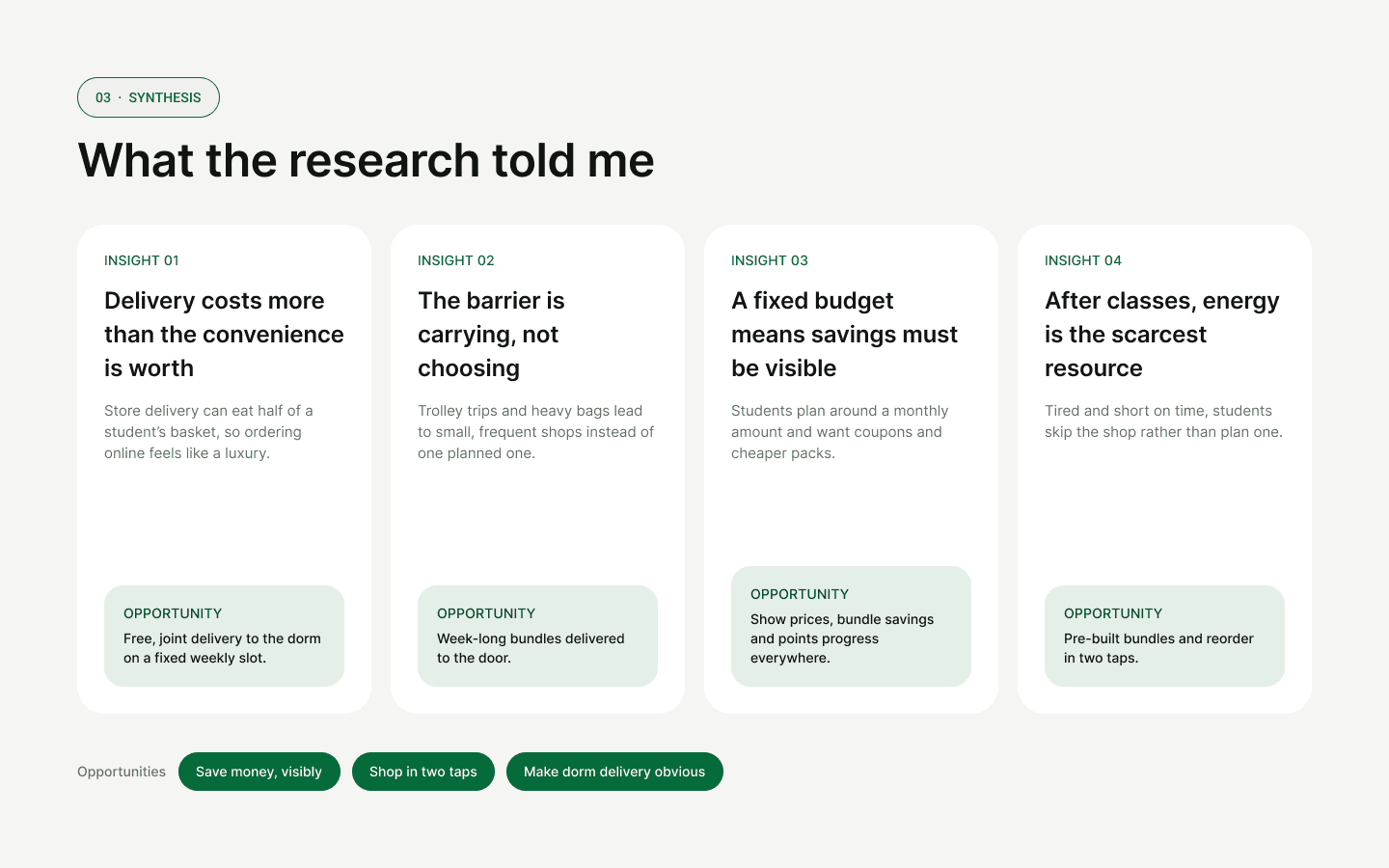Click the 'What the research told me' title

366,160
